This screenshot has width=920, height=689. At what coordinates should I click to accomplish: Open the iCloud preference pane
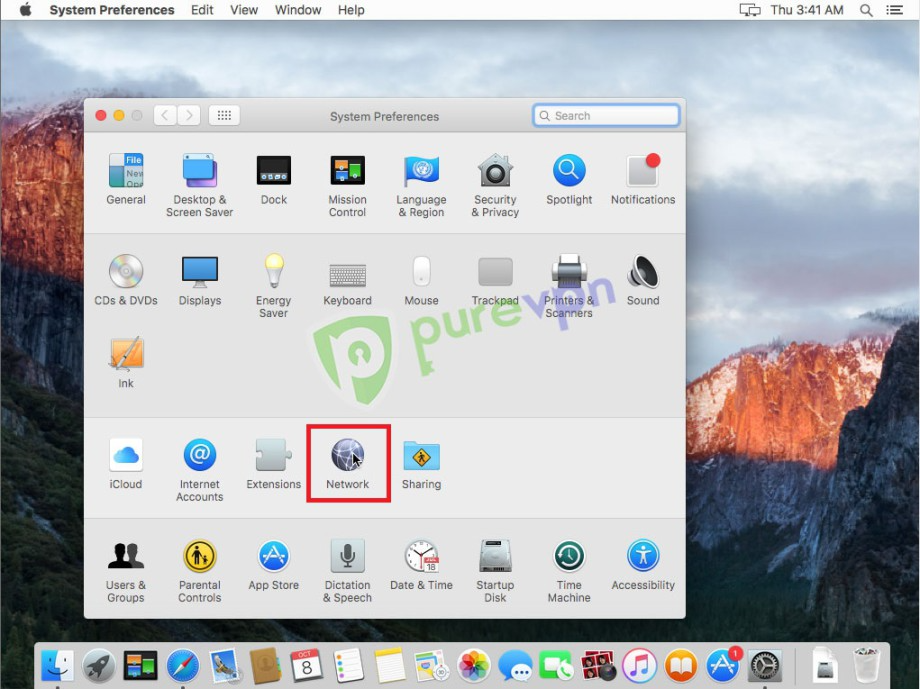pos(126,464)
